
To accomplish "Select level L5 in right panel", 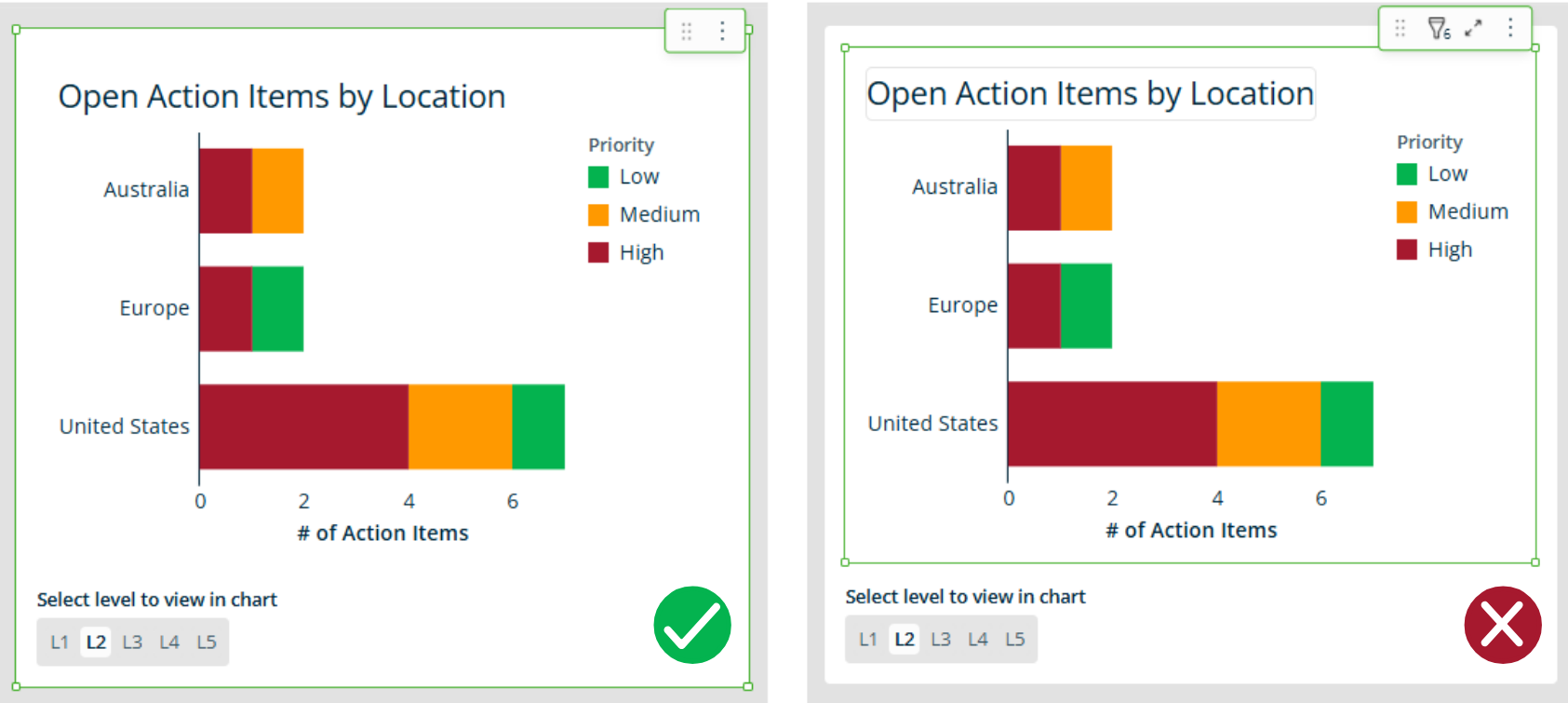I will 1014,639.
